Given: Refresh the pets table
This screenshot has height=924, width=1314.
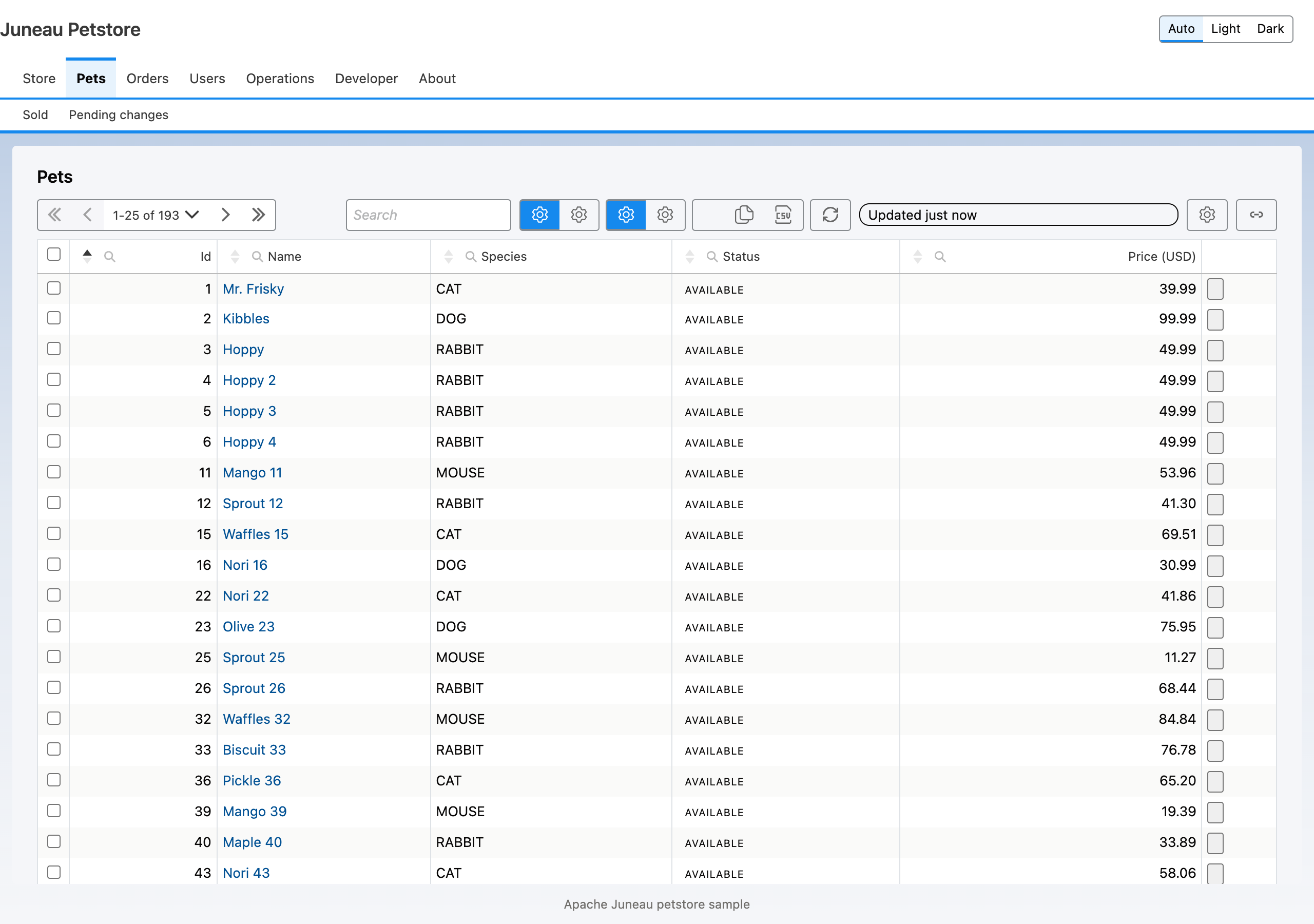Looking at the screenshot, I should pyautogui.click(x=830, y=215).
